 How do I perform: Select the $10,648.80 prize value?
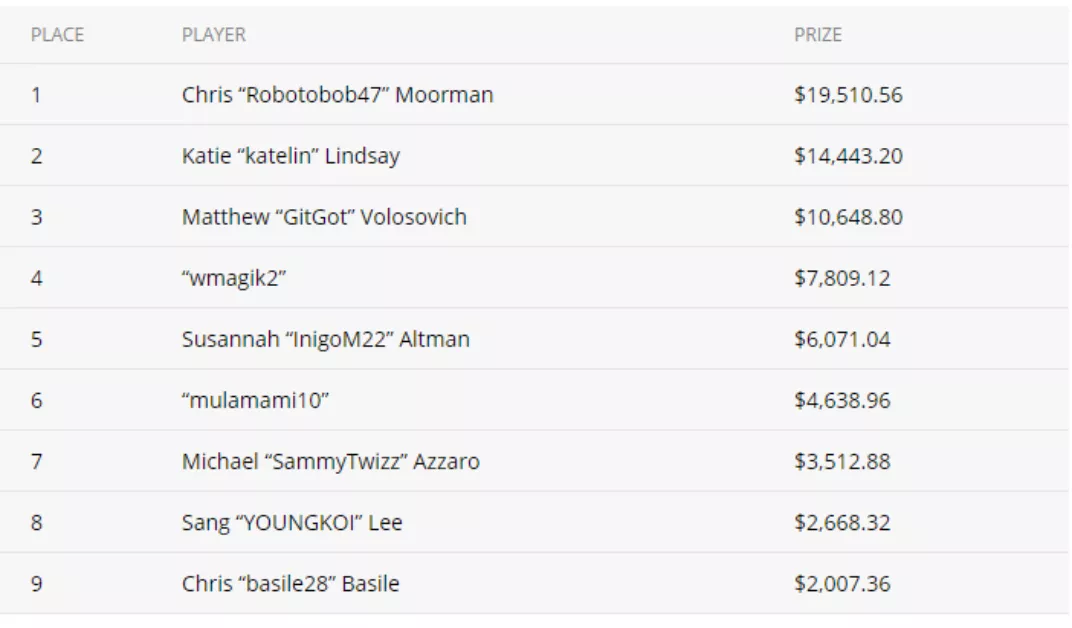tap(848, 217)
